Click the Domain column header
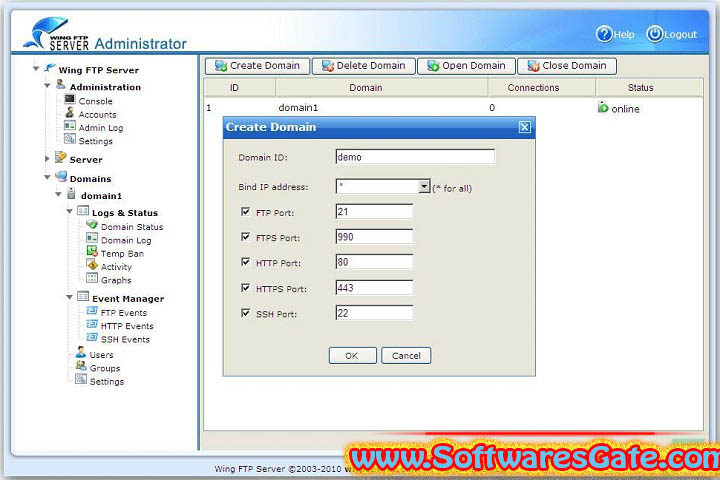This screenshot has height=480, width=720. coord(381,87)
